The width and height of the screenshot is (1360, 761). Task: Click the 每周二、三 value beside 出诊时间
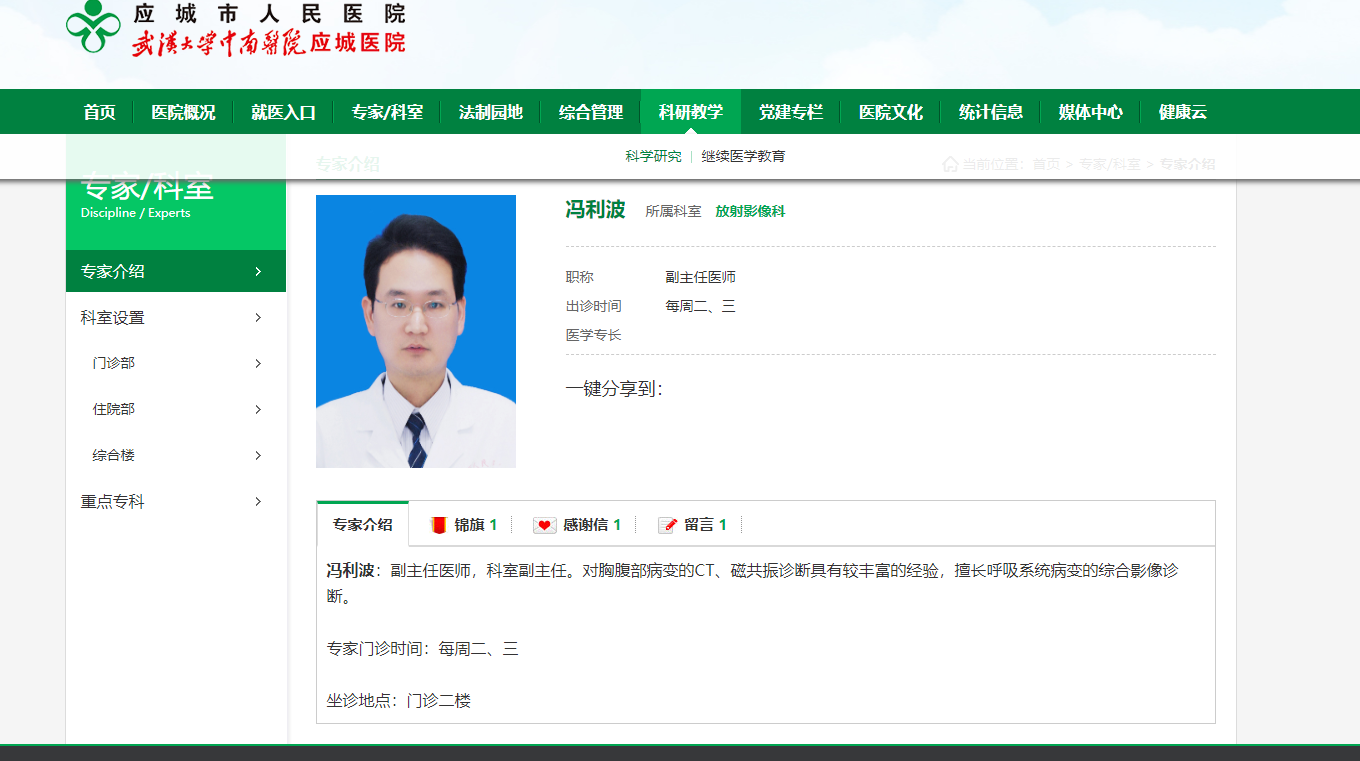point(701,306)
